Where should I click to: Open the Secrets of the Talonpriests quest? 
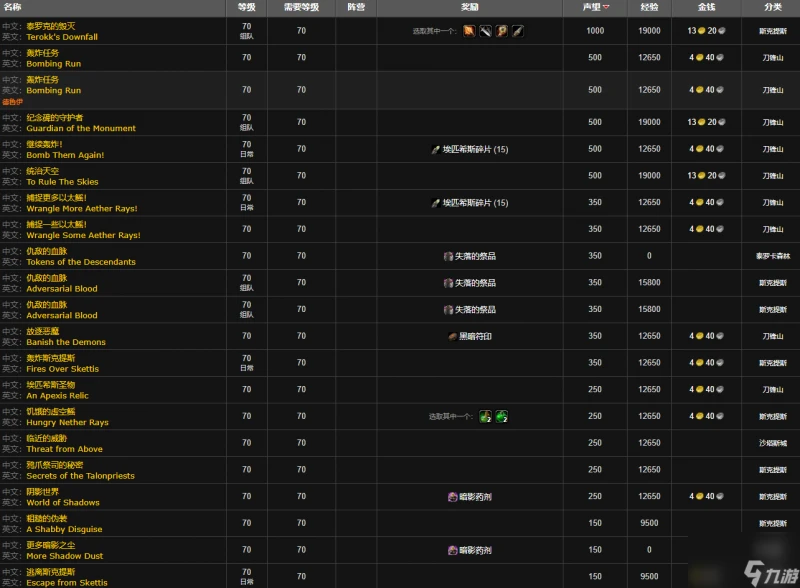tap(80, 476)
